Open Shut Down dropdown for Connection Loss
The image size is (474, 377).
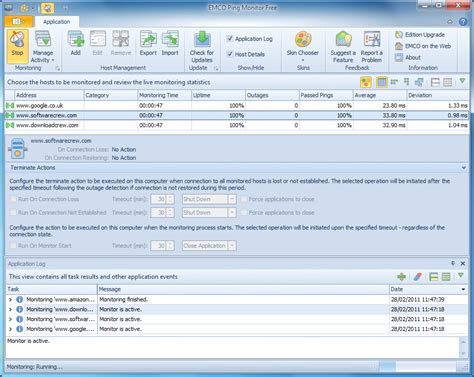point(232,199)
